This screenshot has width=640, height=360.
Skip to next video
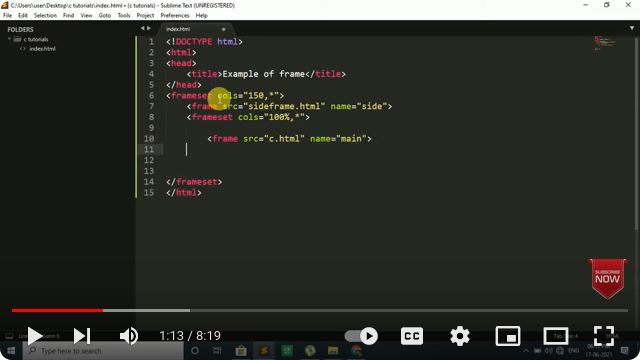(x=82, y=336)
